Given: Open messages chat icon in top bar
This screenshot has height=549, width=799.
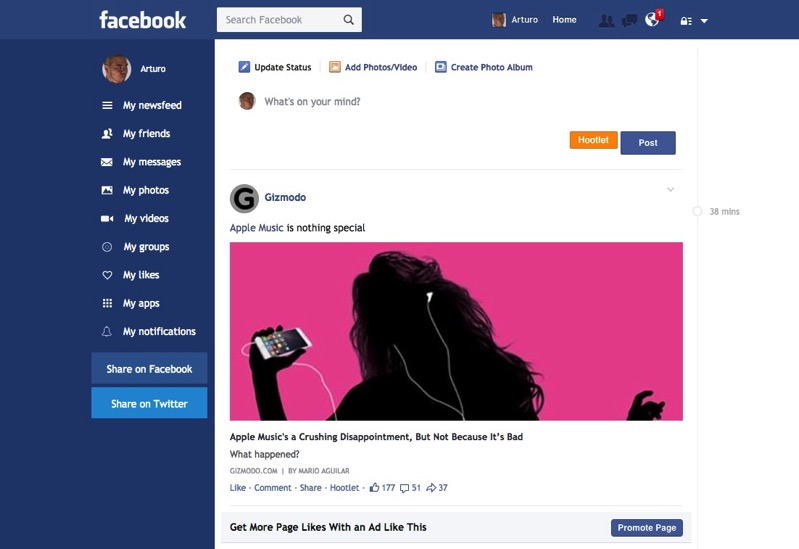Looking at the screenshot, I should (x=629, y=20).
